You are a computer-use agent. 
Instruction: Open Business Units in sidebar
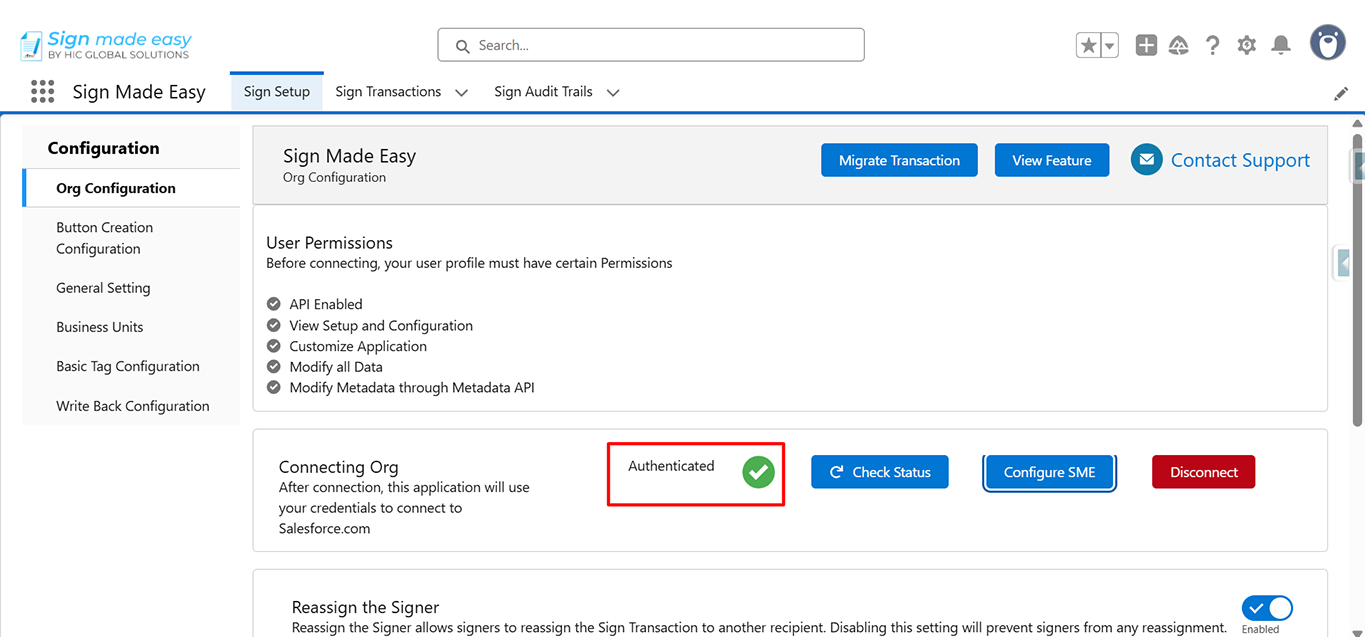[131, 327]
